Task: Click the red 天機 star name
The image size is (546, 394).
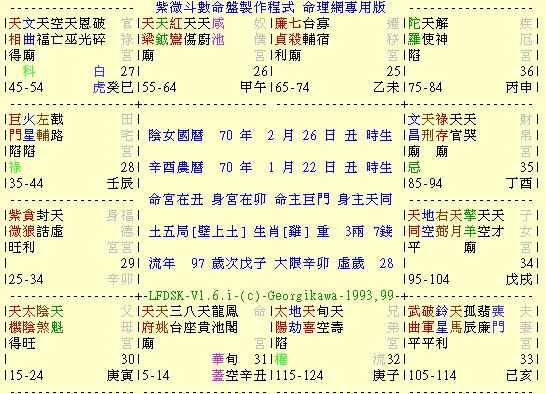Action: pos(15,319)
